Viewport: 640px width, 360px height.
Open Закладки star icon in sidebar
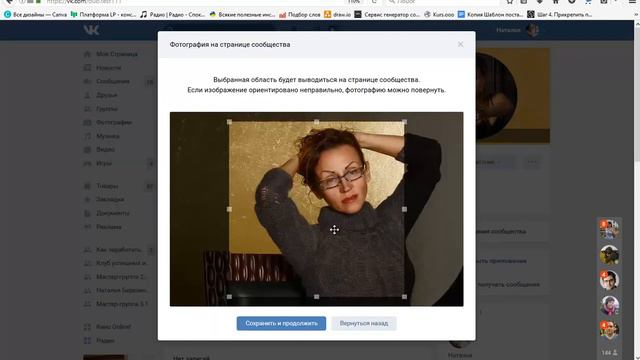(x=87, y=200)
